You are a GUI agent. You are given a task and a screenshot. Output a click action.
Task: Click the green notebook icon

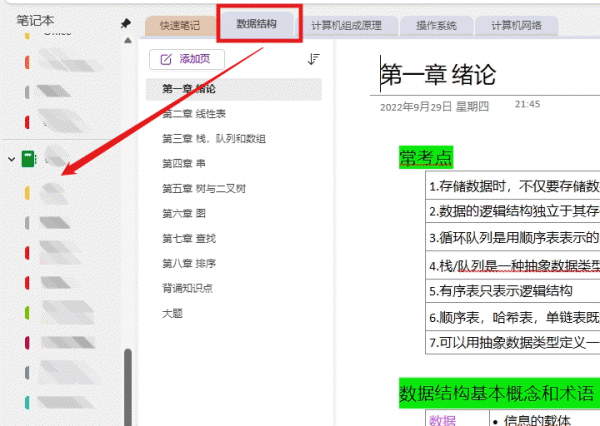click(x=28, y=159)
